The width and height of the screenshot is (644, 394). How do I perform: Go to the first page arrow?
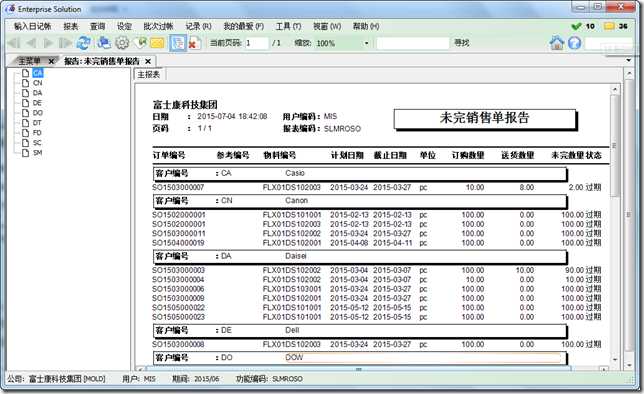click(x=14, y=43)
